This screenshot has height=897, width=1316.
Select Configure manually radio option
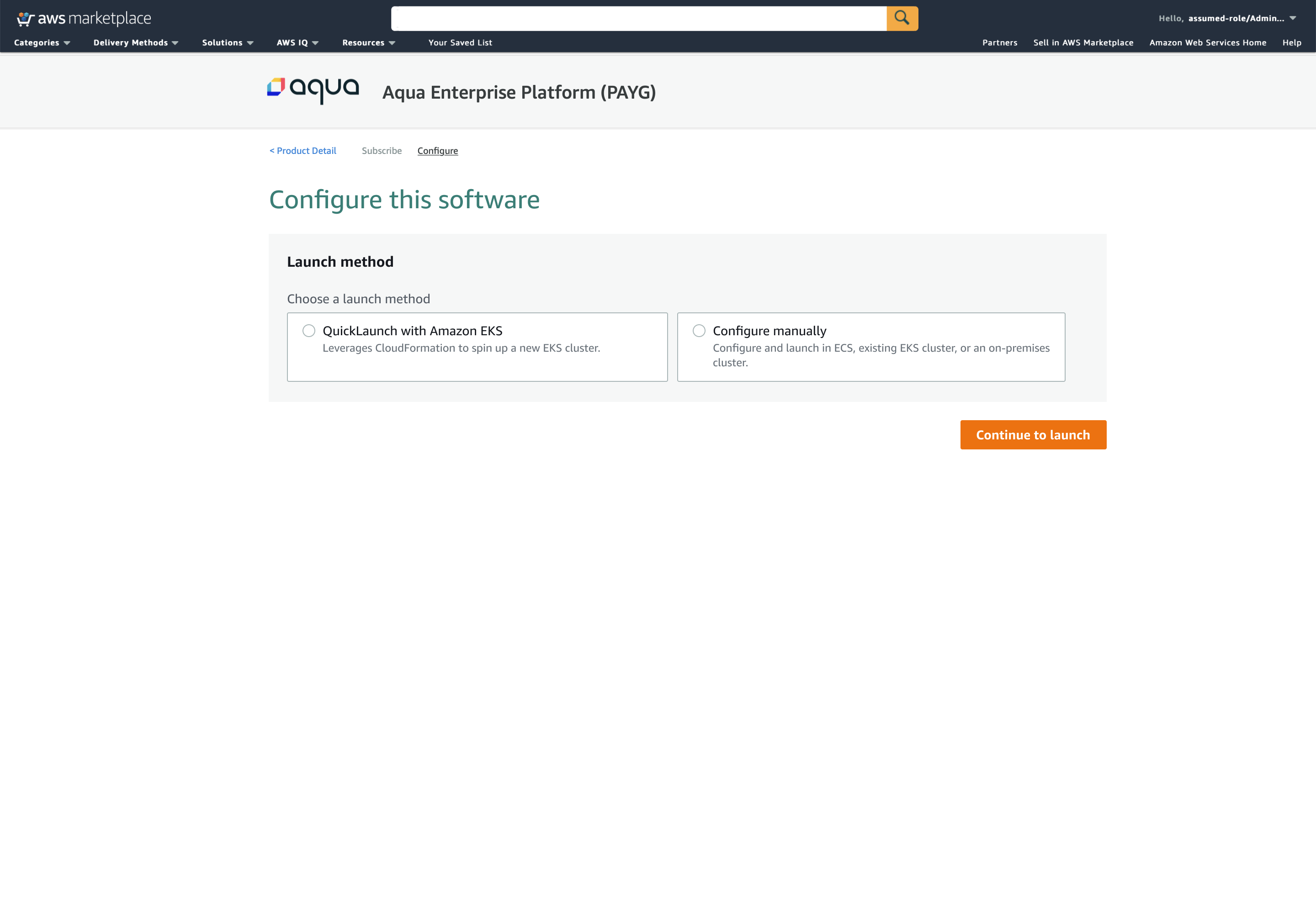point(699,331)
